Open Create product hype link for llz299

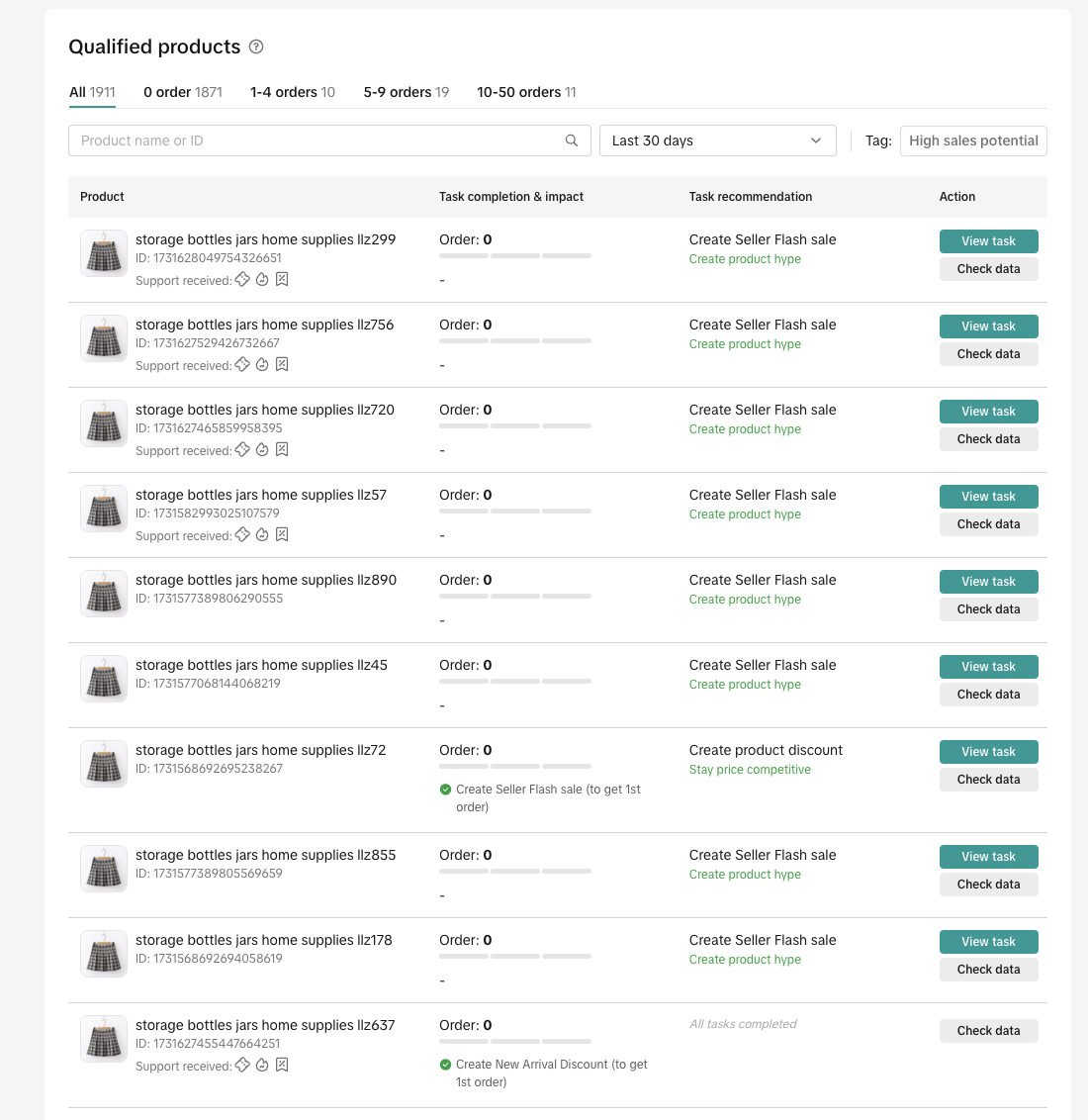coord(745,259)
